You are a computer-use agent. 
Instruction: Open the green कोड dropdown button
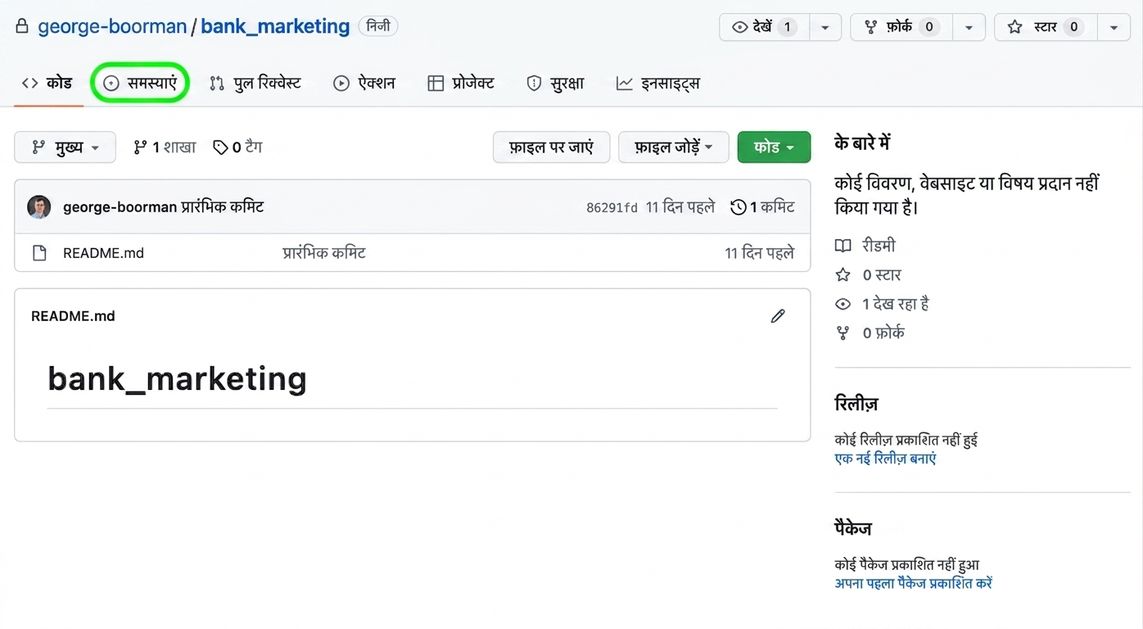click(x=773, y=147)
